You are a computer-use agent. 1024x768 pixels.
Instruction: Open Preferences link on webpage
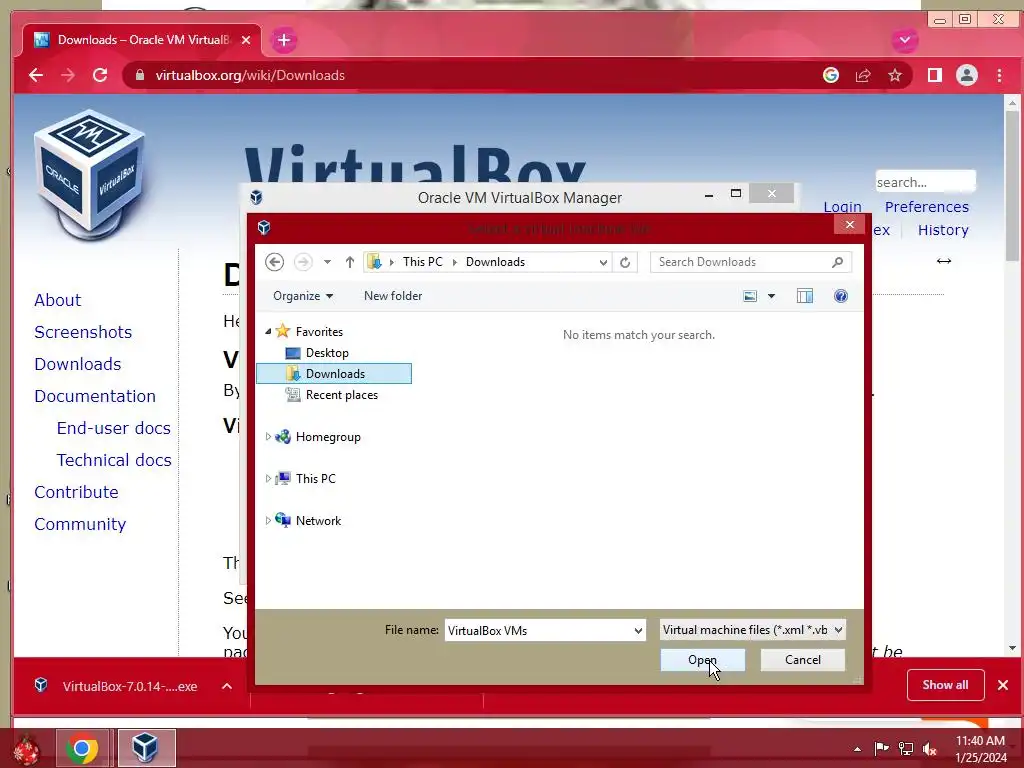click(x=927, y=207)
